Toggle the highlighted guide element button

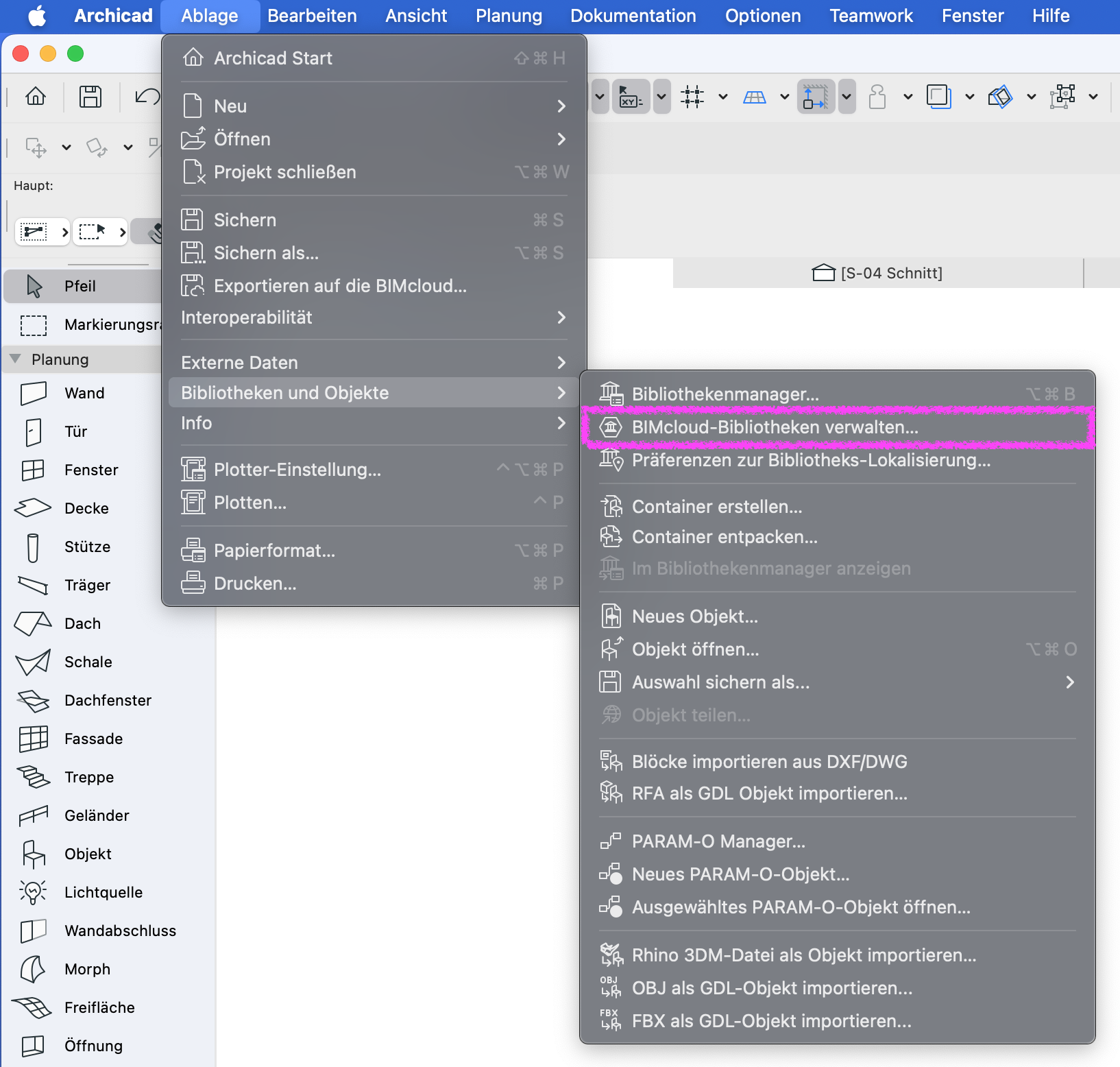click(816, 97)
